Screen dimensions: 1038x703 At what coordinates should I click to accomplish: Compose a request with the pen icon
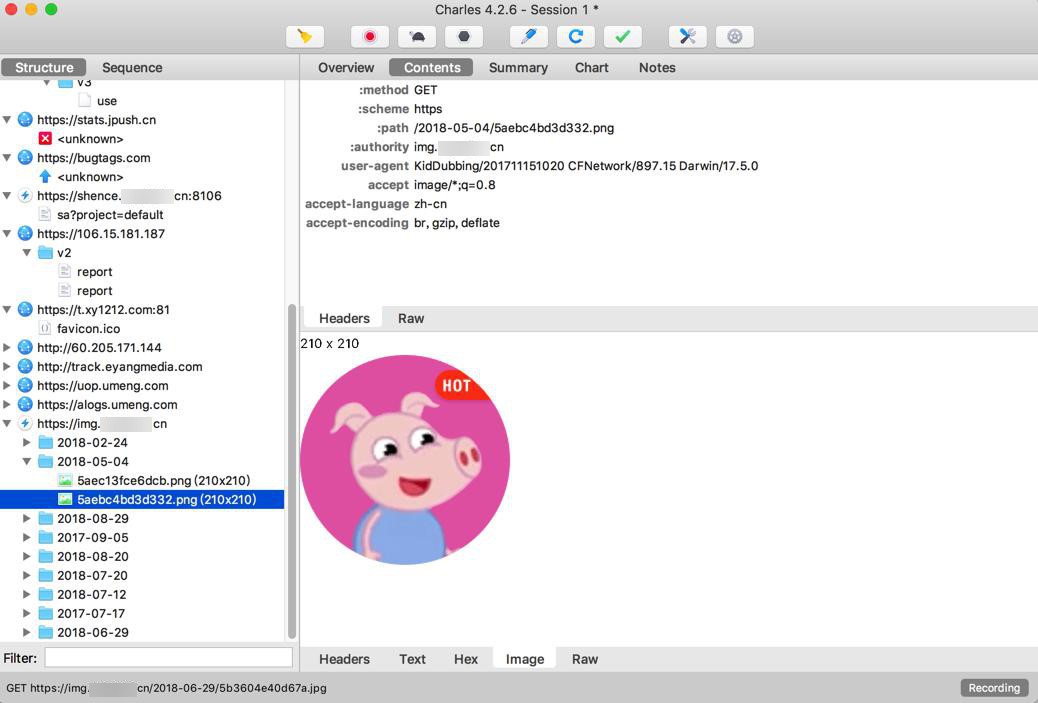(529, 36)
